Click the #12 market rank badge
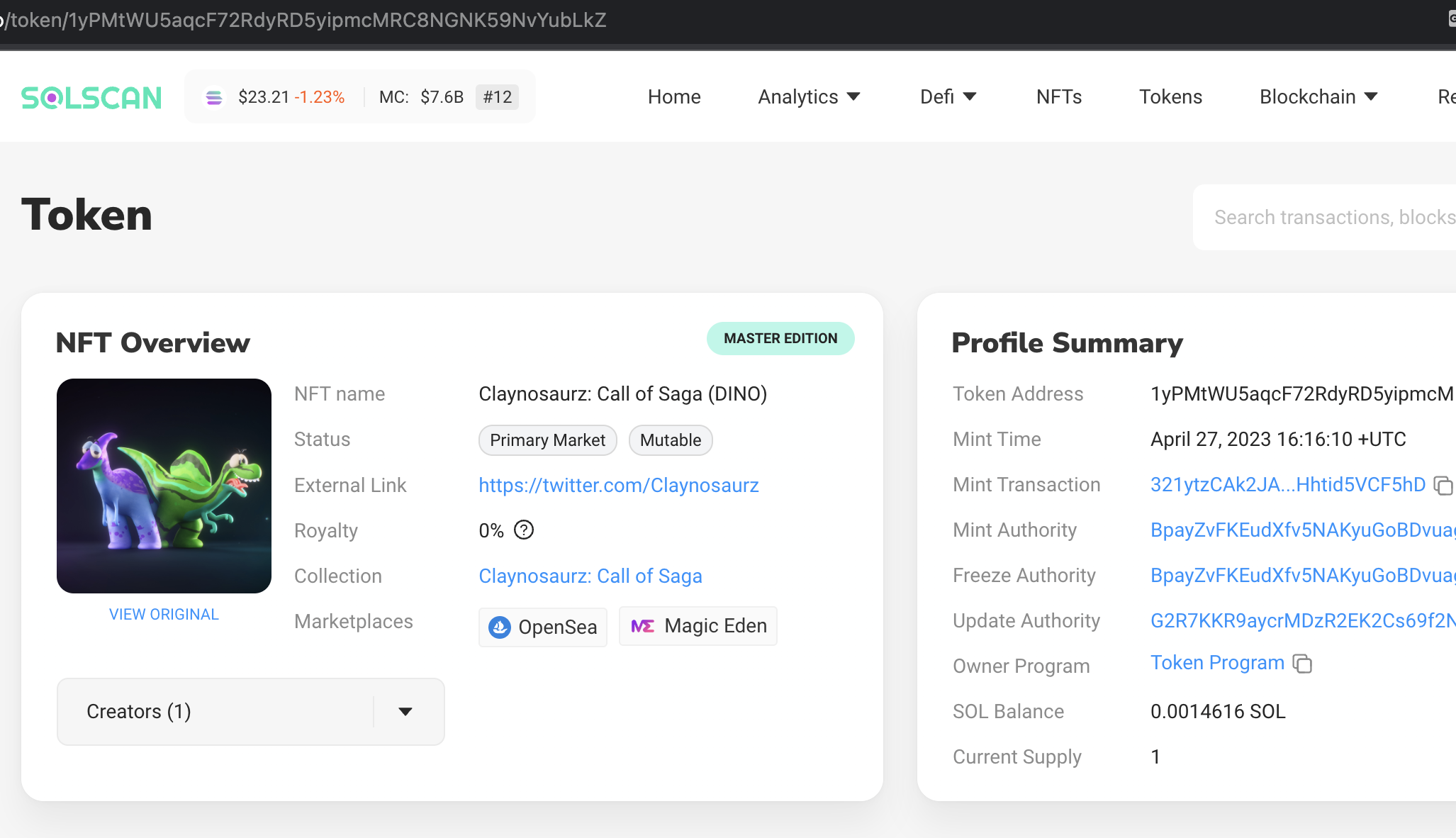Viewport: 1456px width, 838px height. point(497,97)
